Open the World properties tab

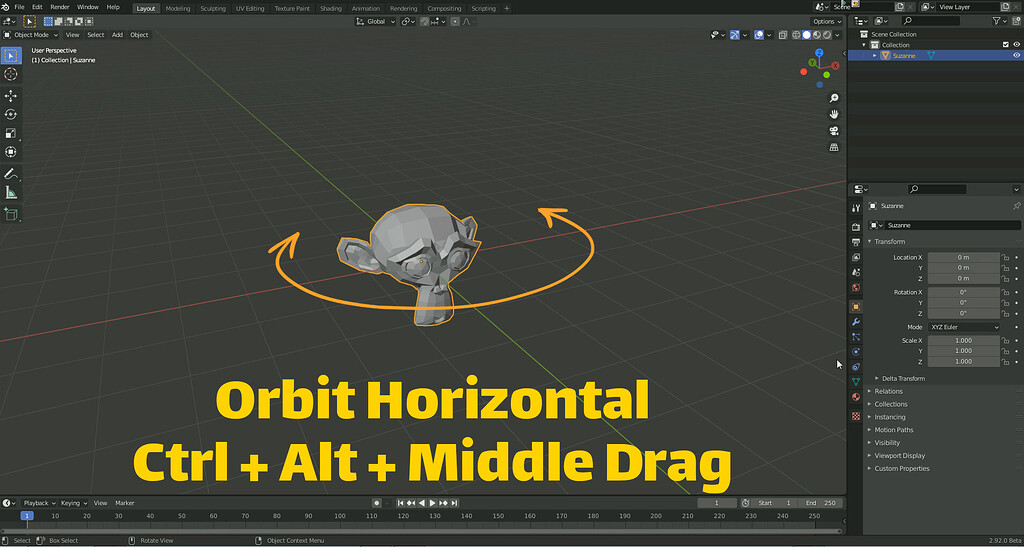pyautogui.click(x=856, y=287)
